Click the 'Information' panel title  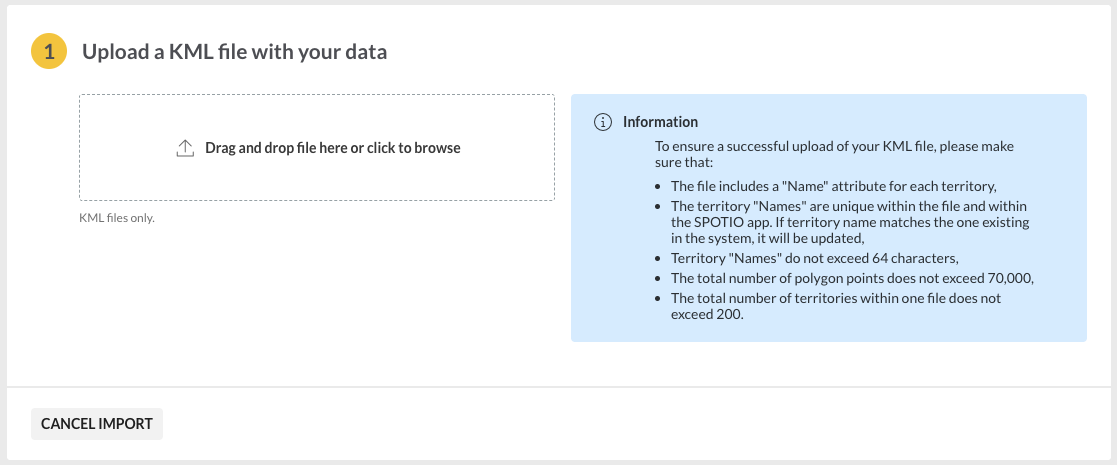[660, 122]
